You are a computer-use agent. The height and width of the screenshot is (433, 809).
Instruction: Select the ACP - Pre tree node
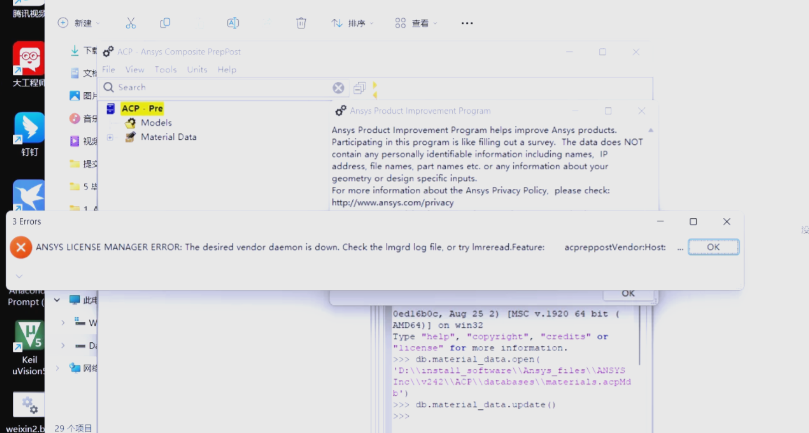[x=142, y=108]
